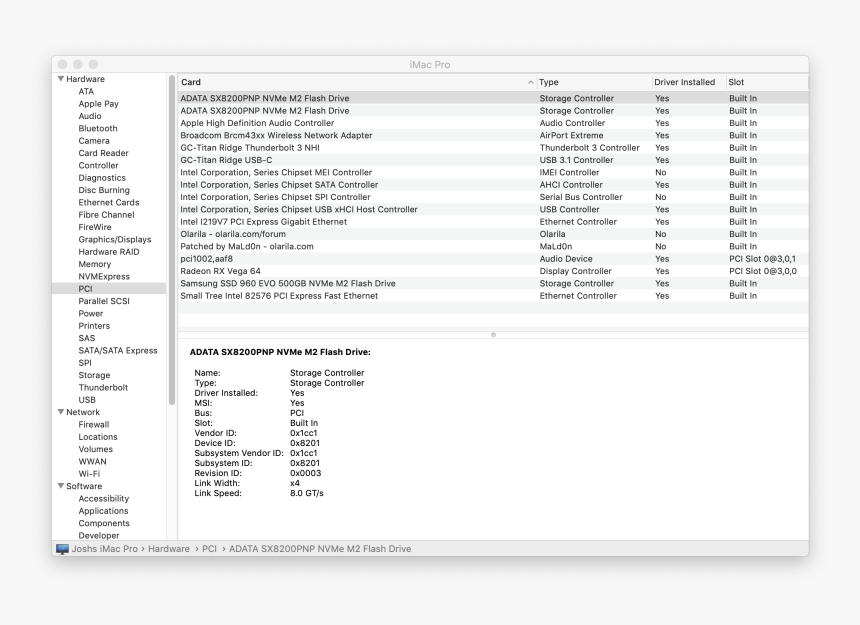Select Accessibility under Software

click(104, 498)
